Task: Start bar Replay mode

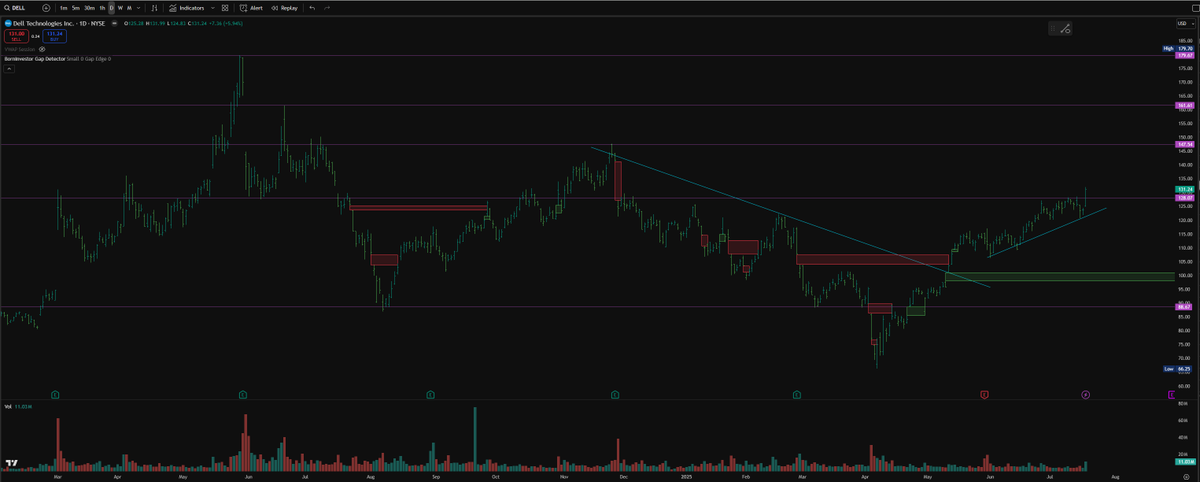Action: click(284, 8)
